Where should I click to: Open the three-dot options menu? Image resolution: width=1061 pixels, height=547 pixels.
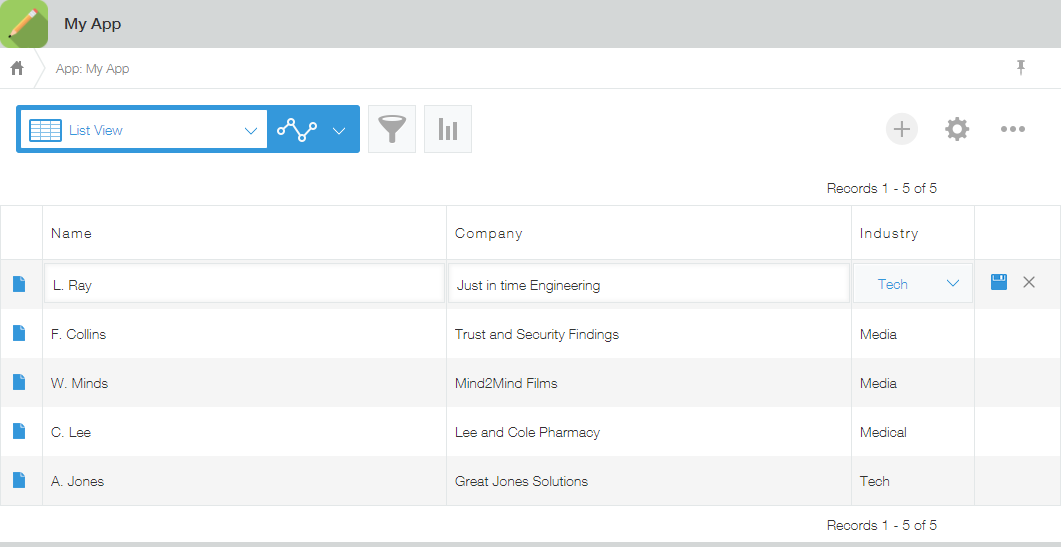pos(1013,129)
